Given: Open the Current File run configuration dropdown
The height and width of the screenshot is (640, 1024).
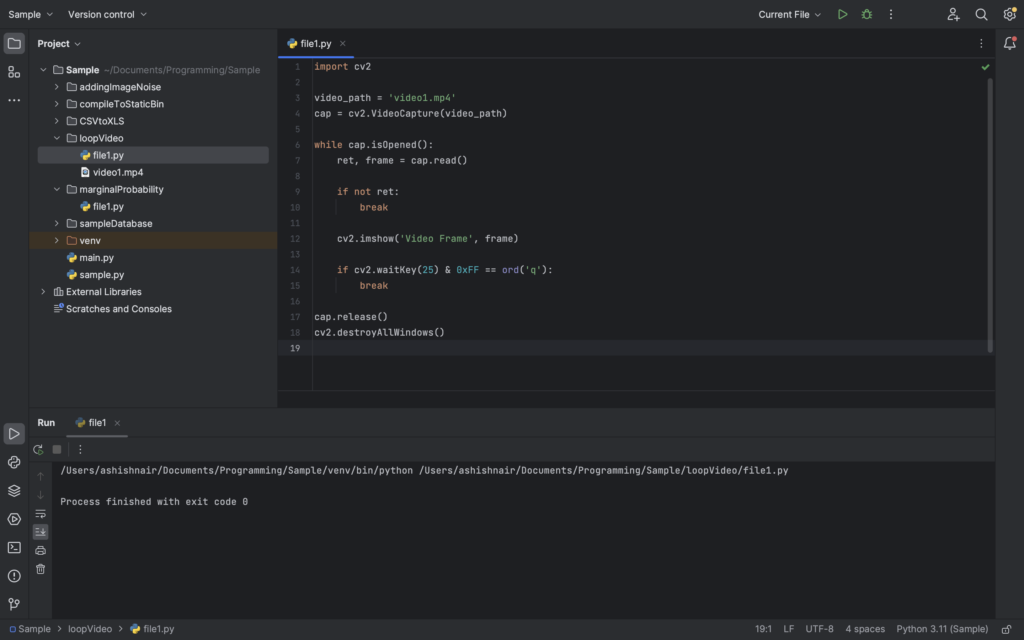Looking at the screenshot, I should tap(789, 14).
